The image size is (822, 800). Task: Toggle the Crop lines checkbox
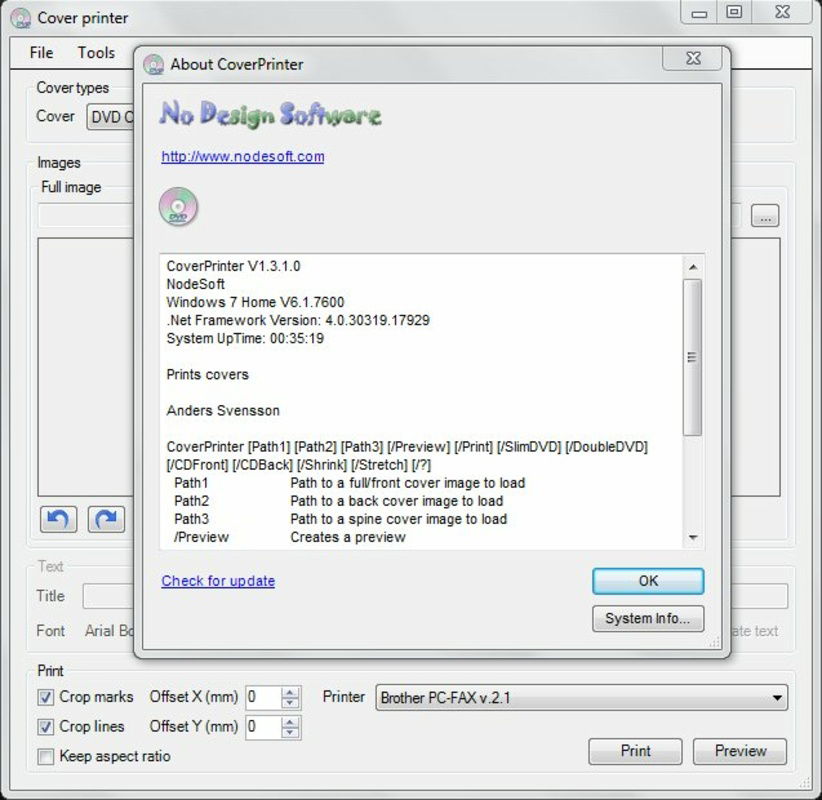pos(46,727)
